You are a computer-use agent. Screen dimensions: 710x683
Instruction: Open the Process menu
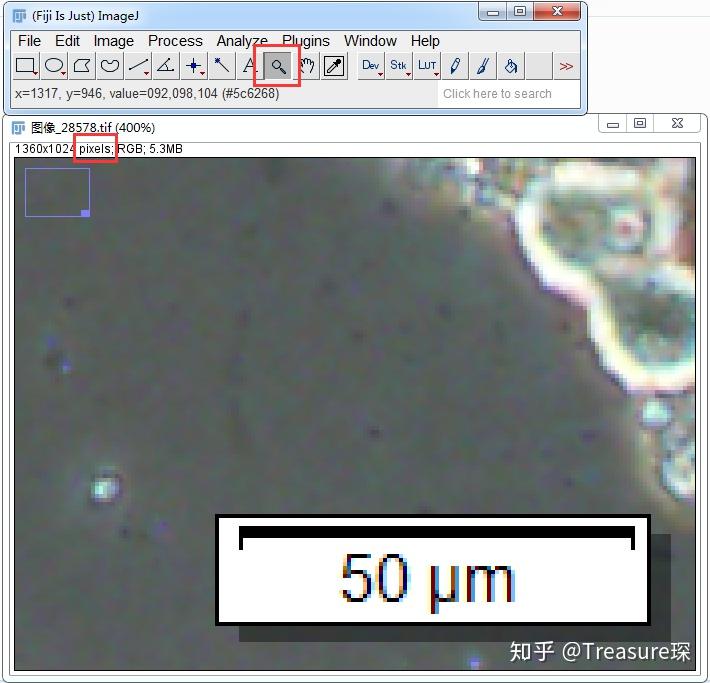click(x=175, y=41)
